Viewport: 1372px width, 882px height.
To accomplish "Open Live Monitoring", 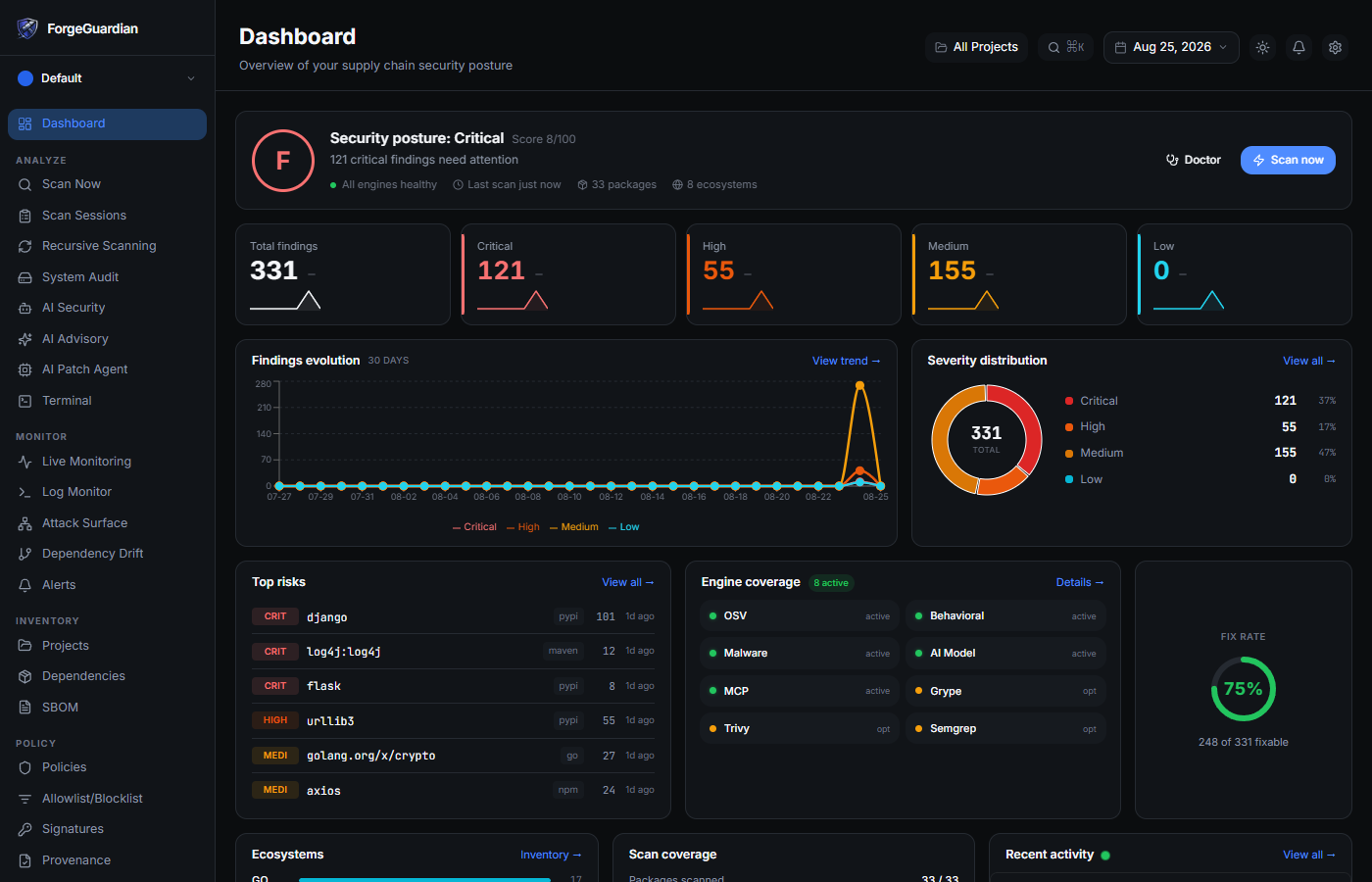I will 107,462.
